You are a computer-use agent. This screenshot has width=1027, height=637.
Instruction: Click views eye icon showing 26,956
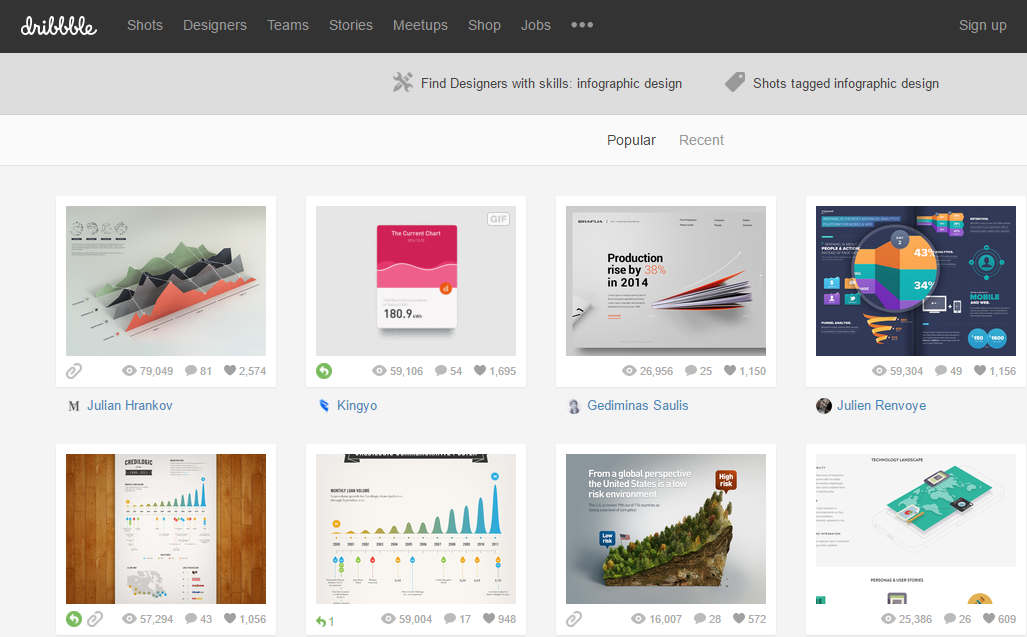[629, 371]
